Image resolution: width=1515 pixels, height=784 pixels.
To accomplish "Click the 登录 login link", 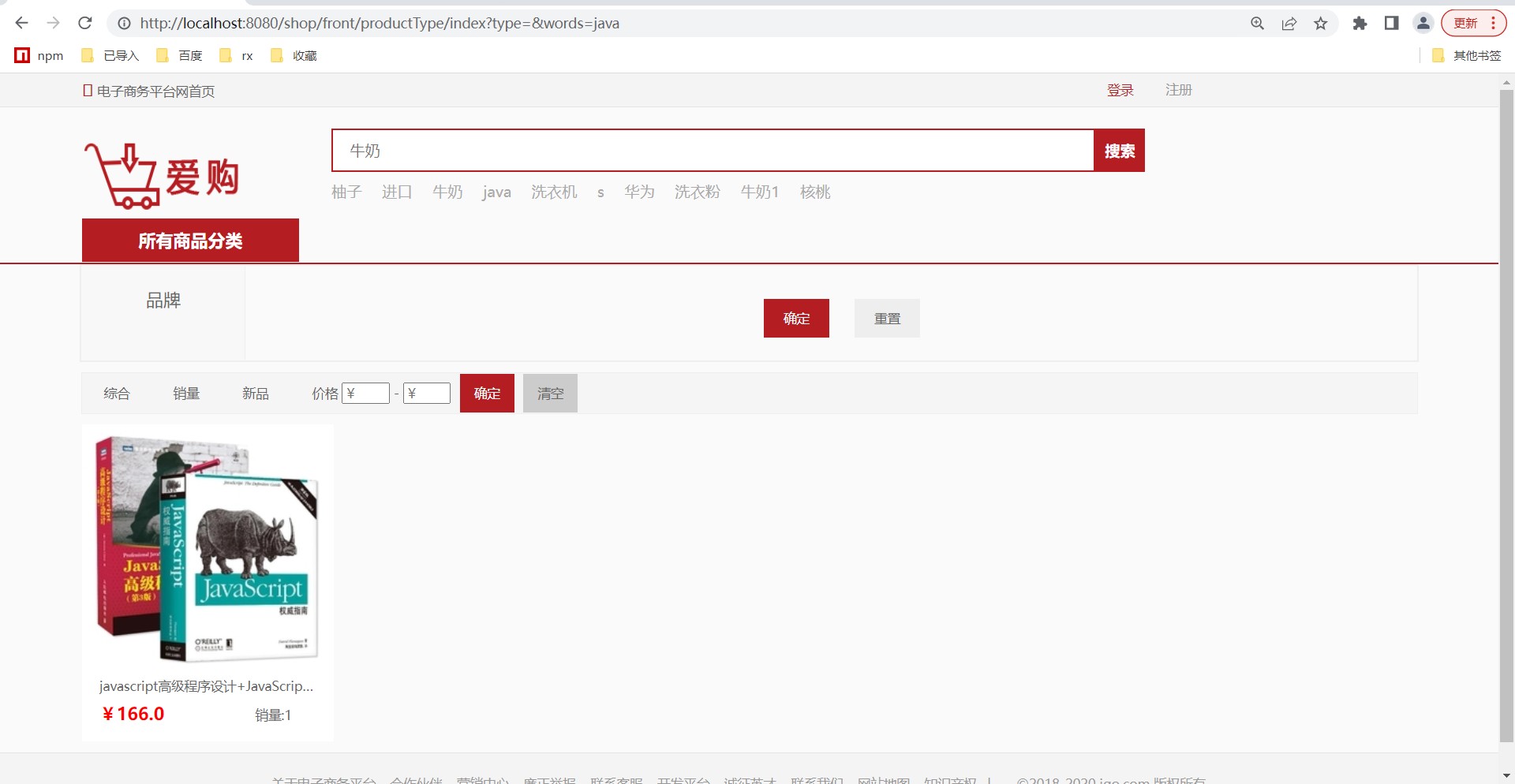I will pos(1120,90).
